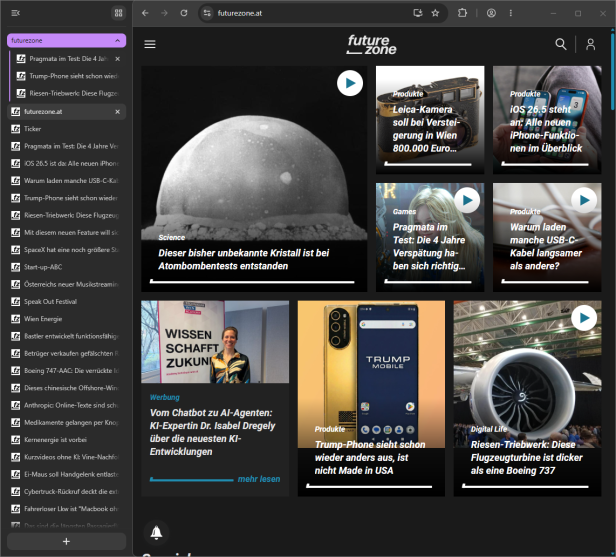Close the Pragmata im Test grouped tab
This screenshot has height=557, width=616.
coord(117,59)
